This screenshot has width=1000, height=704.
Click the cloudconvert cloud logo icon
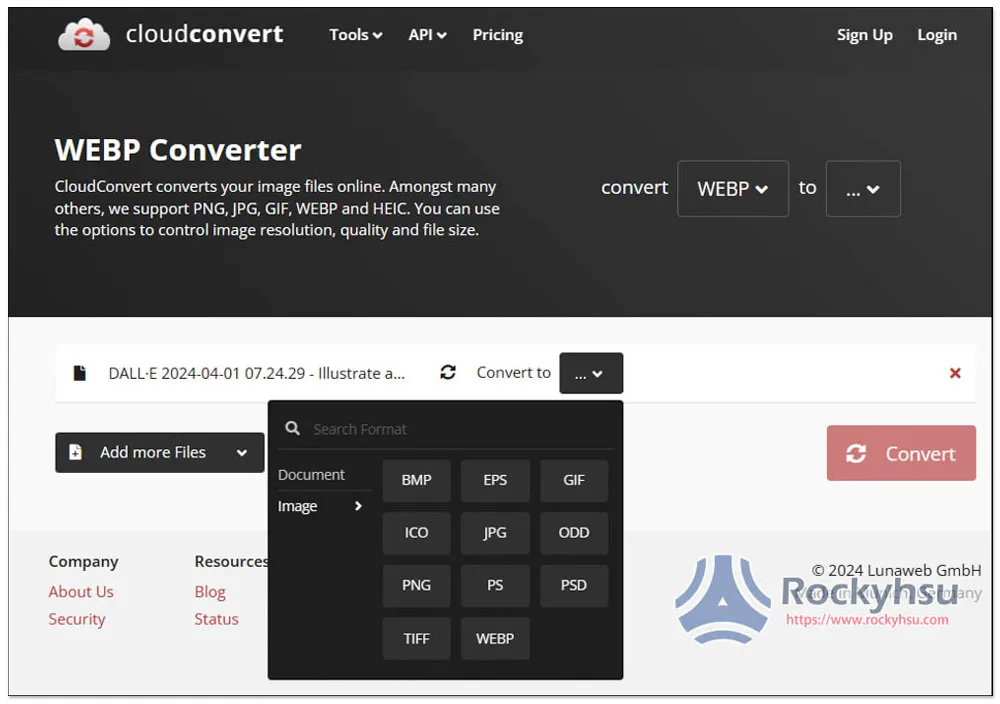(84, 34)
